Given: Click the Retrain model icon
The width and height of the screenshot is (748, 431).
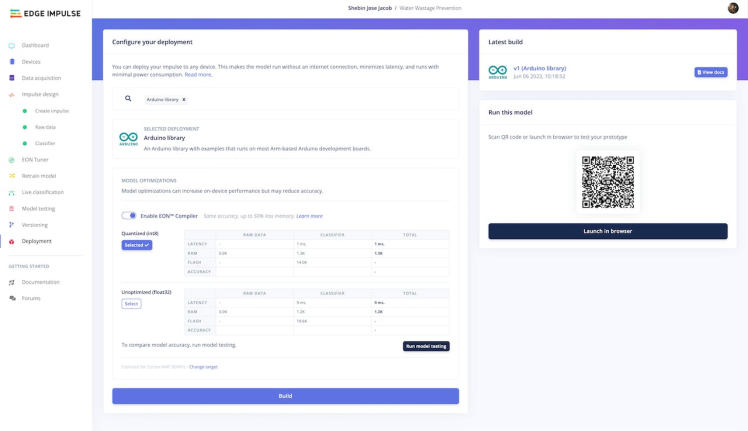Looking at the screenshot, I should (11, 176).
